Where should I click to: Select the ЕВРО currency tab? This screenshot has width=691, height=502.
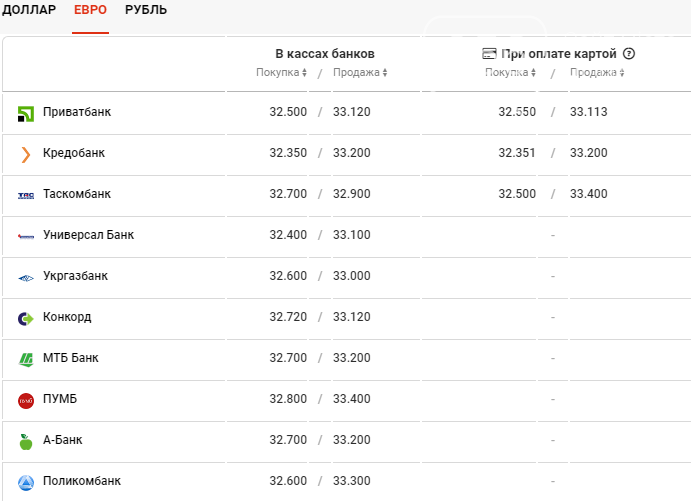click(x=90, y=10)
